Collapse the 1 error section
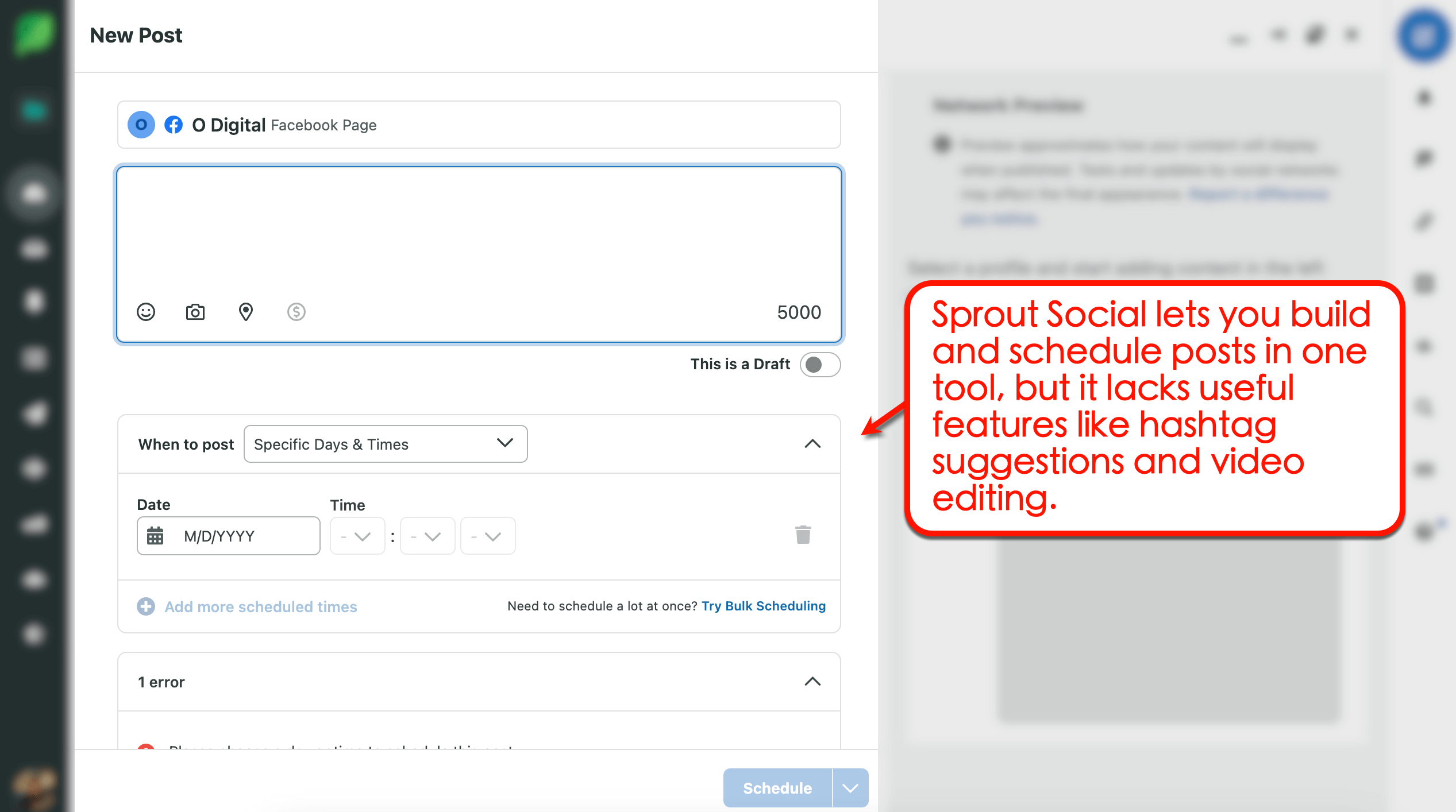 [x=812, y=682]
